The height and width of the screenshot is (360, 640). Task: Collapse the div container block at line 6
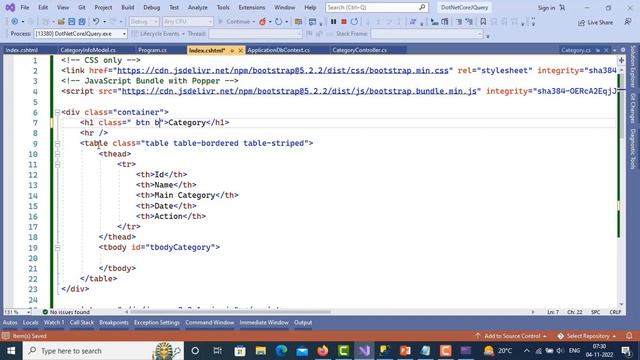tap(58, 112)
